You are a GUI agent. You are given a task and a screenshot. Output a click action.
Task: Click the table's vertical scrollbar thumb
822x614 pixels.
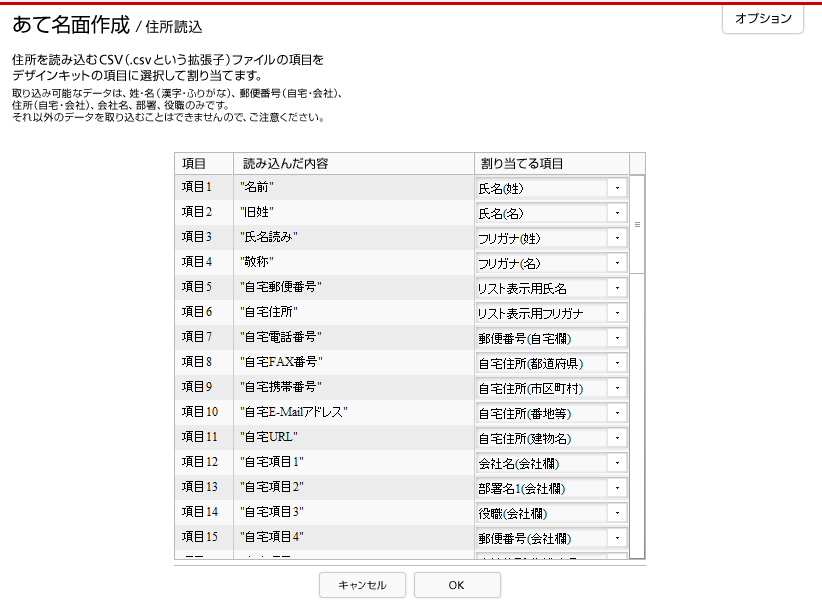637,224
